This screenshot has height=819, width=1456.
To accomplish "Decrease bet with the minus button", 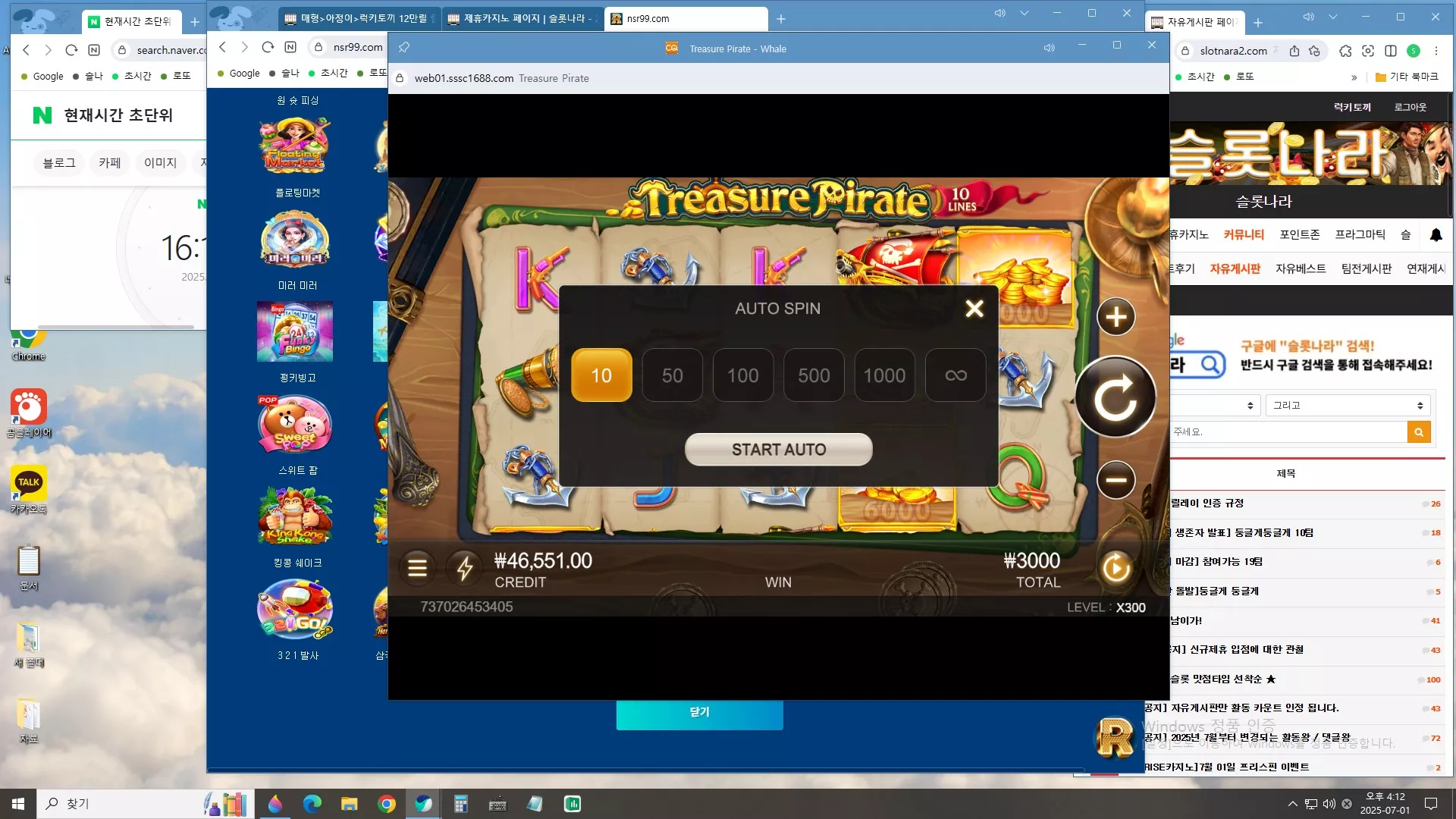I will pos(1116,480).
